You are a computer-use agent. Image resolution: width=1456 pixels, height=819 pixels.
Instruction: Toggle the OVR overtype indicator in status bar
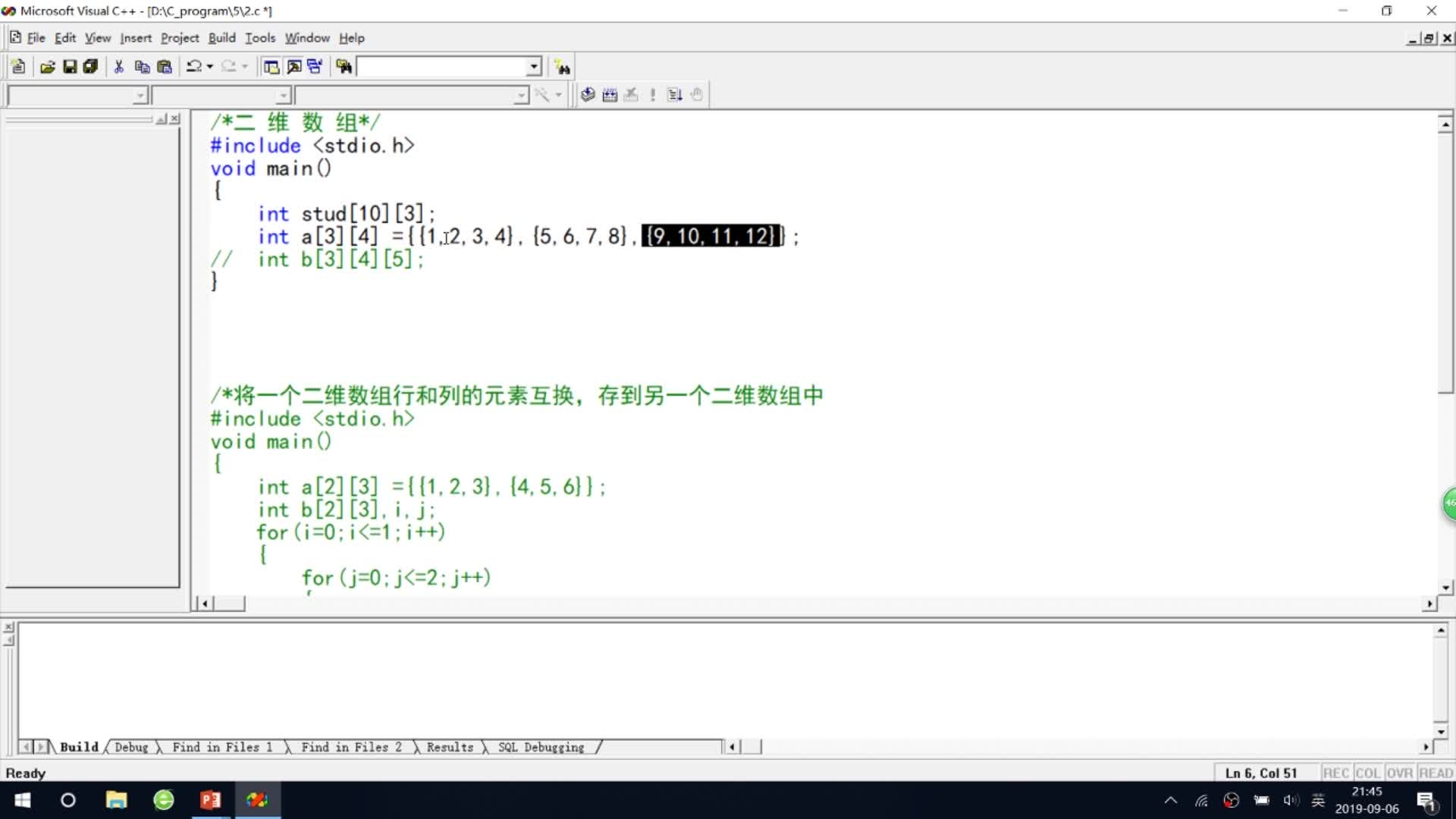(1399, 773)
